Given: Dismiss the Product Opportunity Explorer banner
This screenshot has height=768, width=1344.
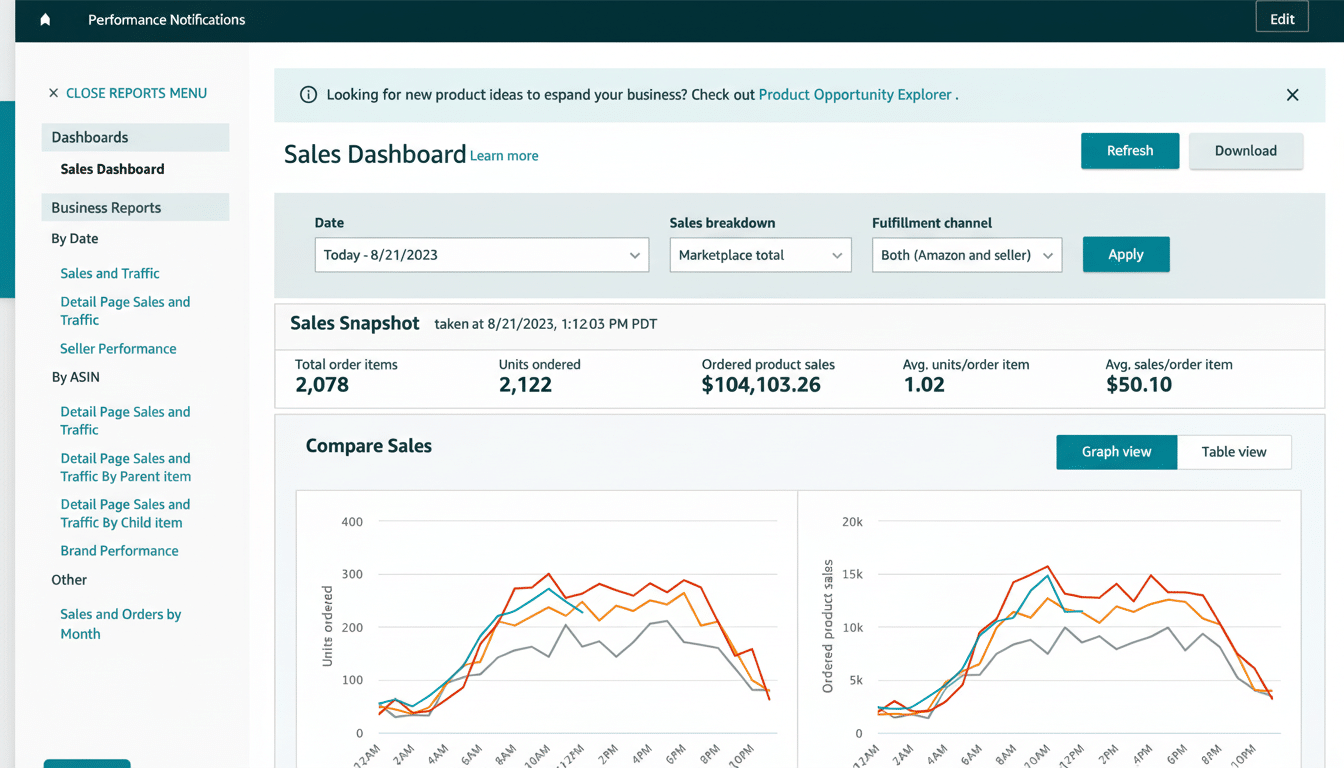Looking at the screenshot, I should pos(1292,94).
